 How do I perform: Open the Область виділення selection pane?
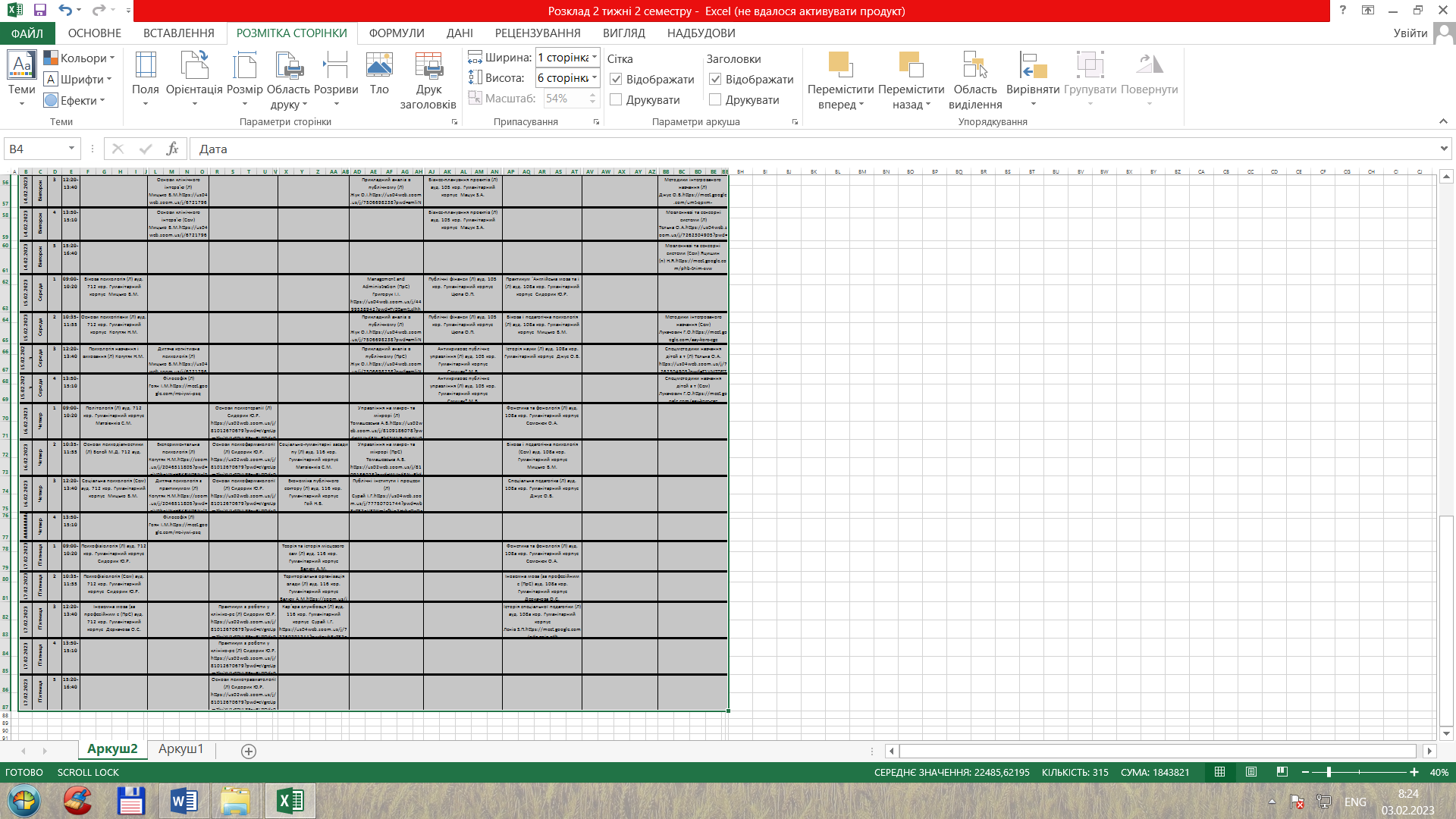tap(975, 80)
